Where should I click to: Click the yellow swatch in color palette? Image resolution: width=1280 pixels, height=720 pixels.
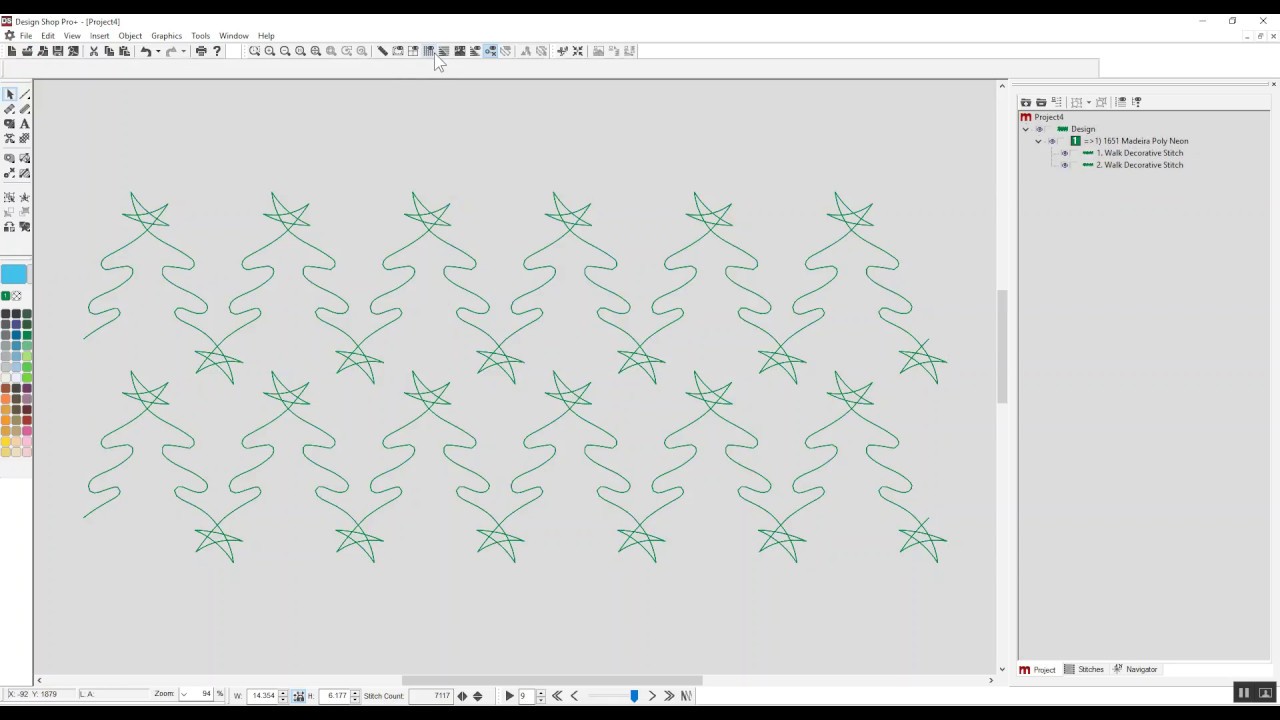click(6, 441)
